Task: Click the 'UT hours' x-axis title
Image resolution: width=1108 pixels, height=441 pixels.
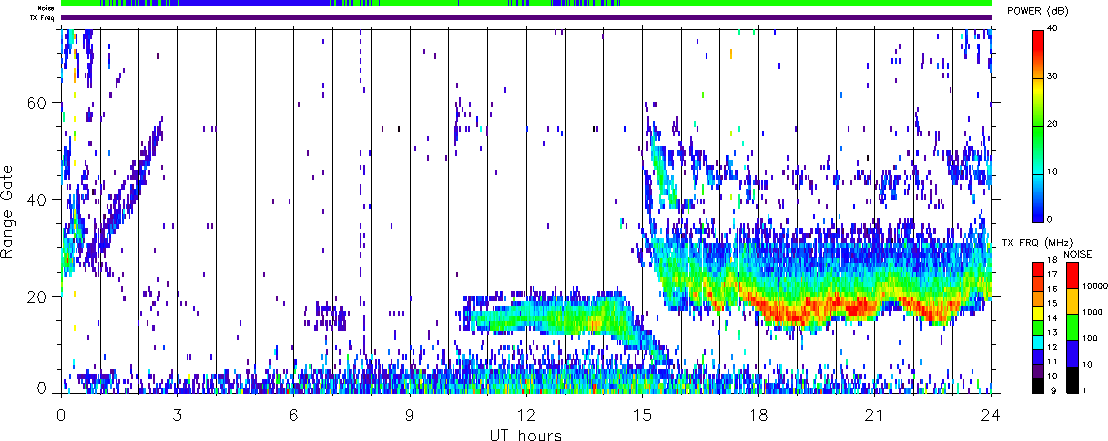Action: 526,435
